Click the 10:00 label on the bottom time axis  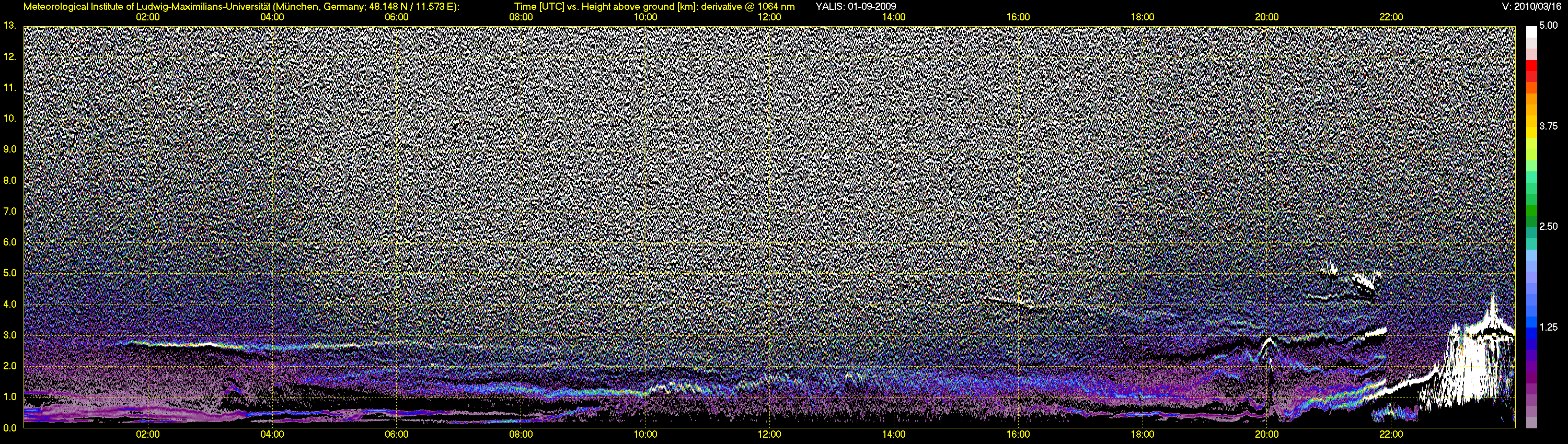tap(645, 434)
